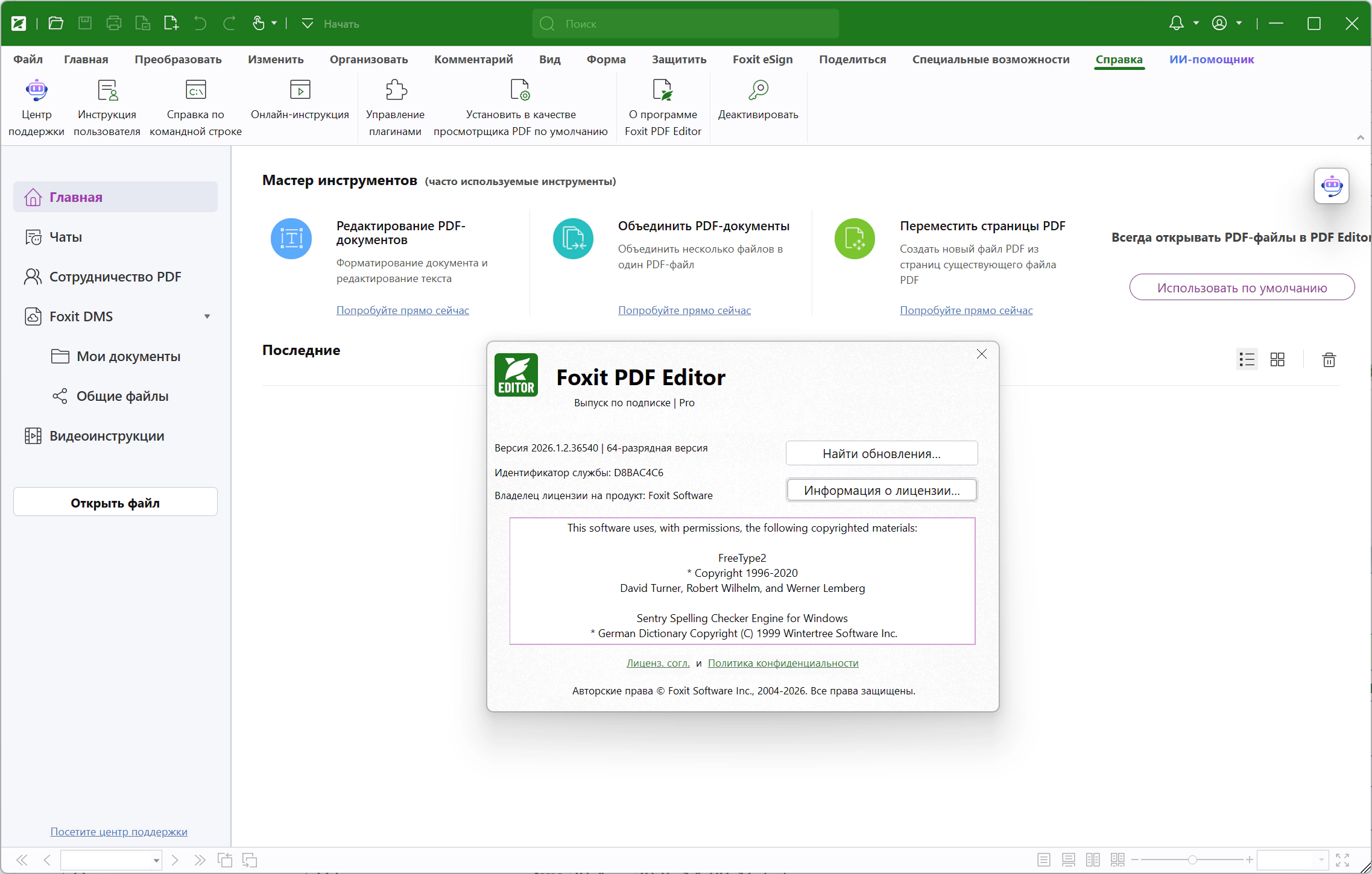Click the open folder icon in title bar

[56, 24]
